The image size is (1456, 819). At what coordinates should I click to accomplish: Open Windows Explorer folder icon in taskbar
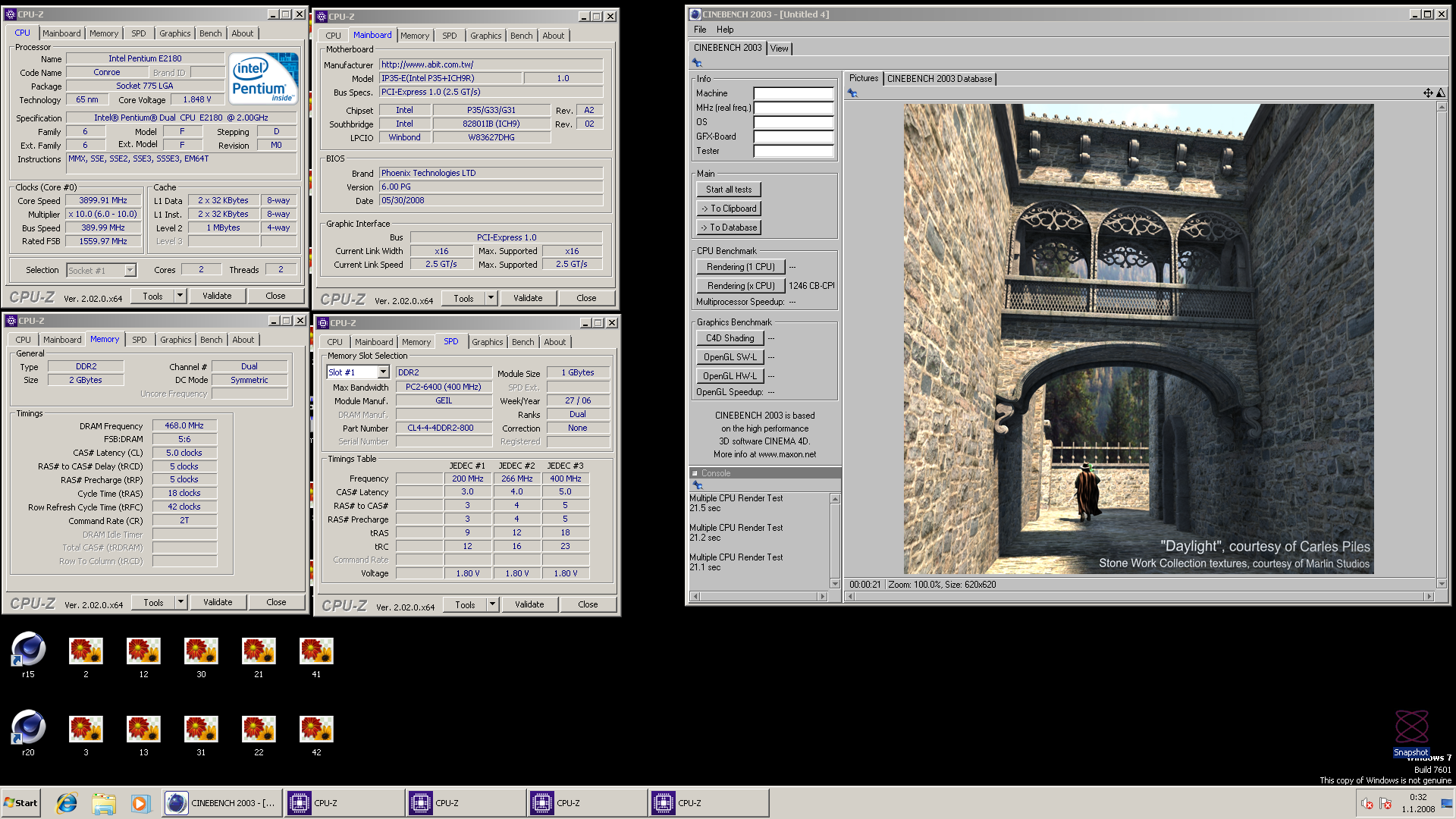tap(104, 803)
